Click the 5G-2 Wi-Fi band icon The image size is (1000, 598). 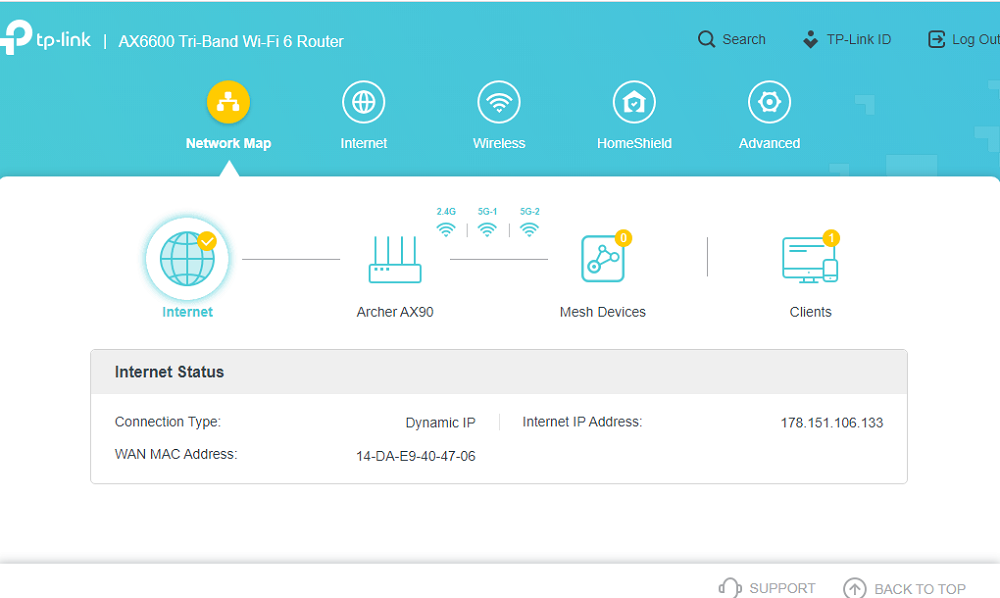(529, 230)
